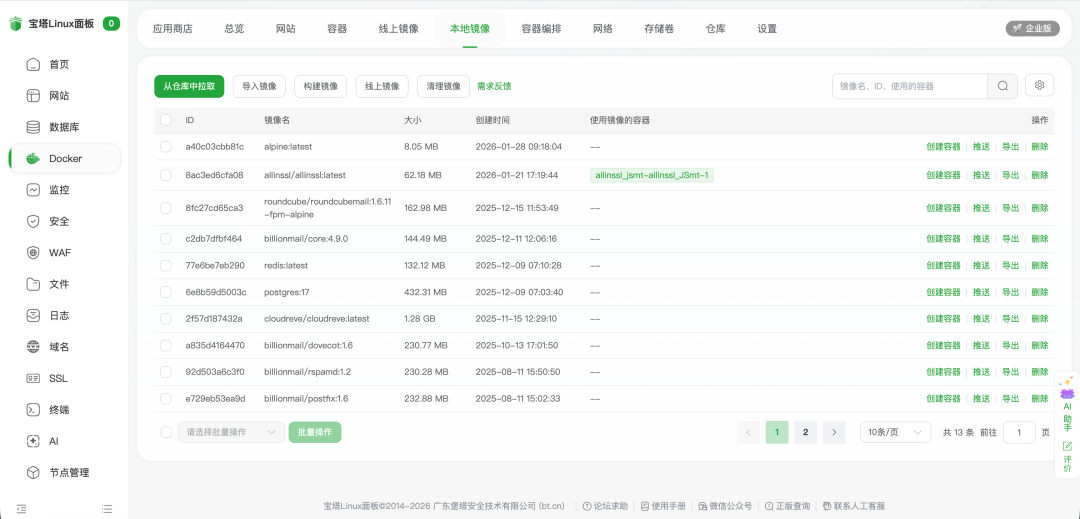Select the Docker whale icon
The image size is (1080, 519).
pyautogui.click(x=33, y=158)
